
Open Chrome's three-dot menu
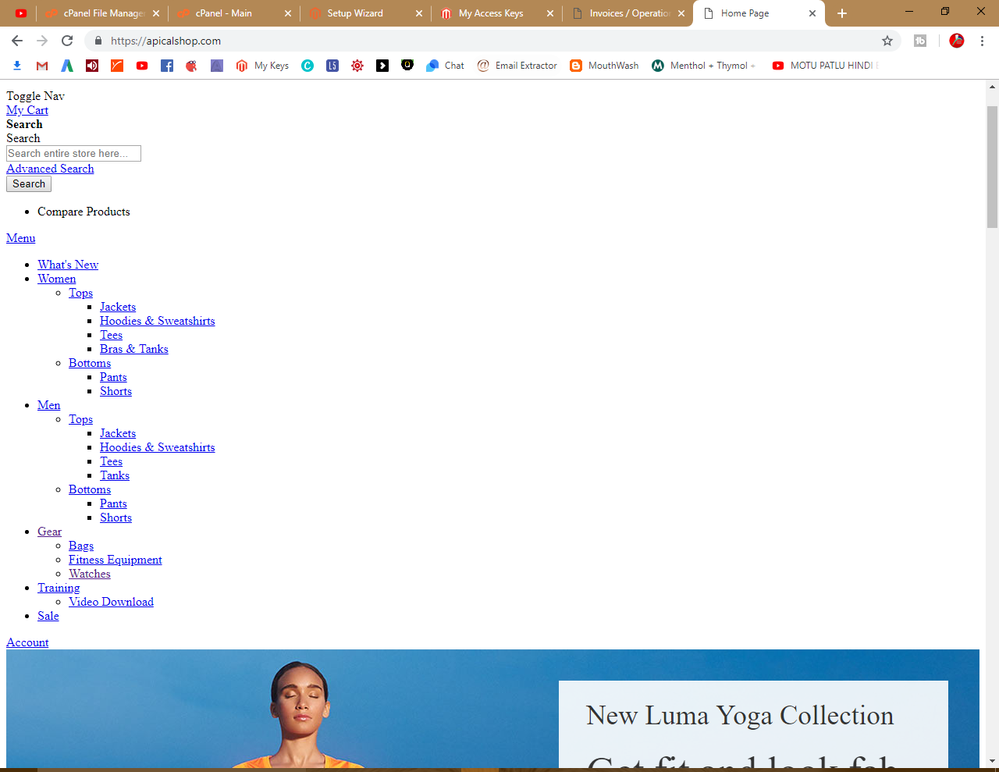[x=985, y=41]
